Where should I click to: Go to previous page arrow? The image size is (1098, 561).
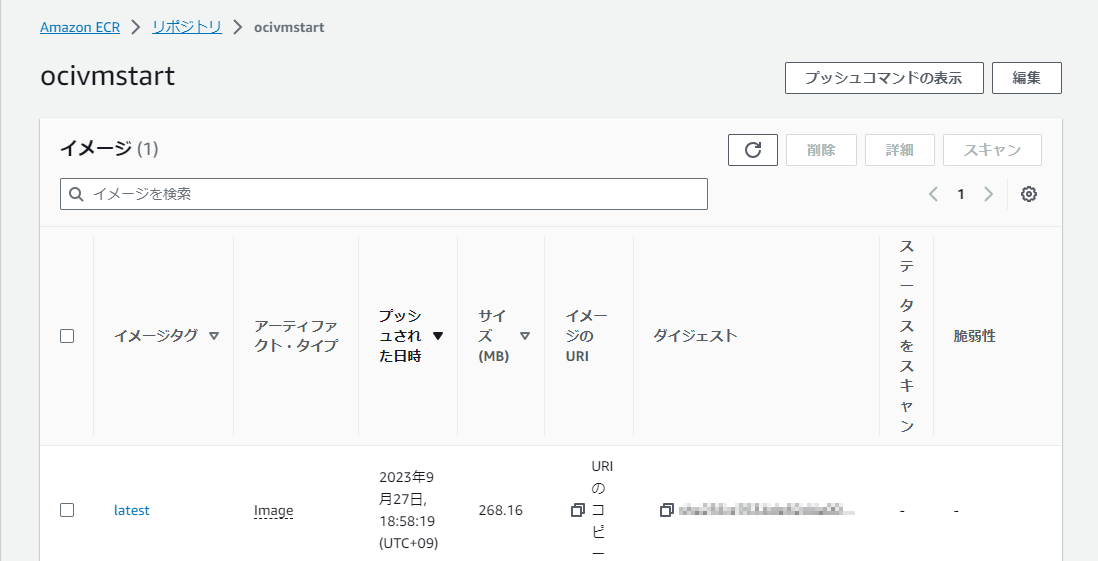coord(933,194)
